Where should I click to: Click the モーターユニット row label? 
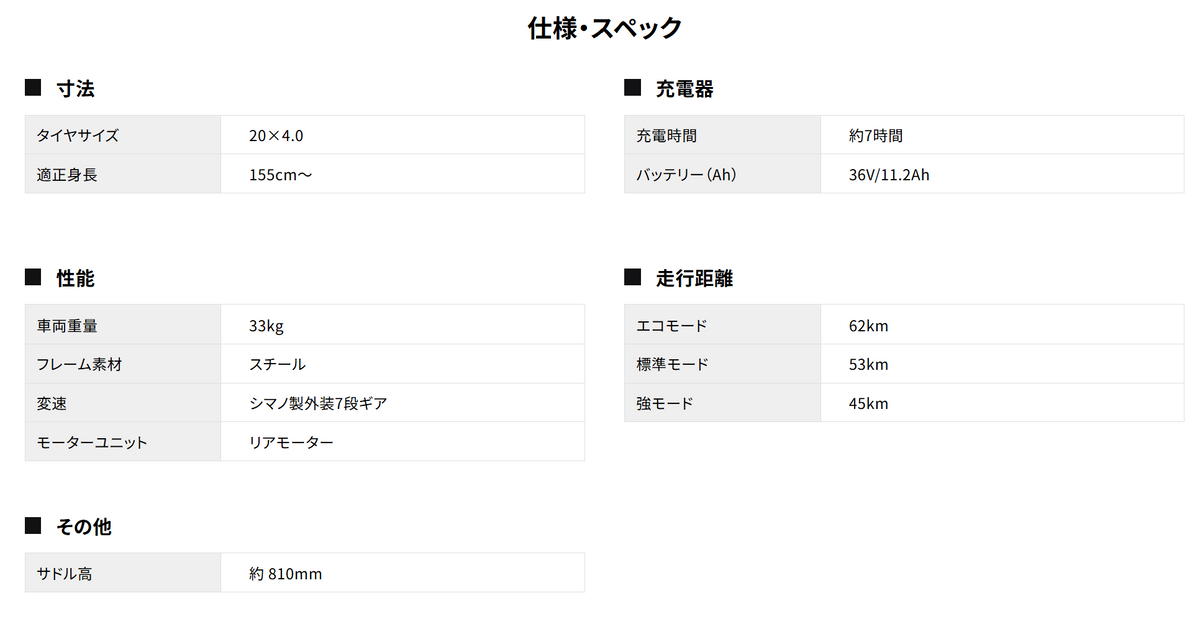tap(92, 442)
